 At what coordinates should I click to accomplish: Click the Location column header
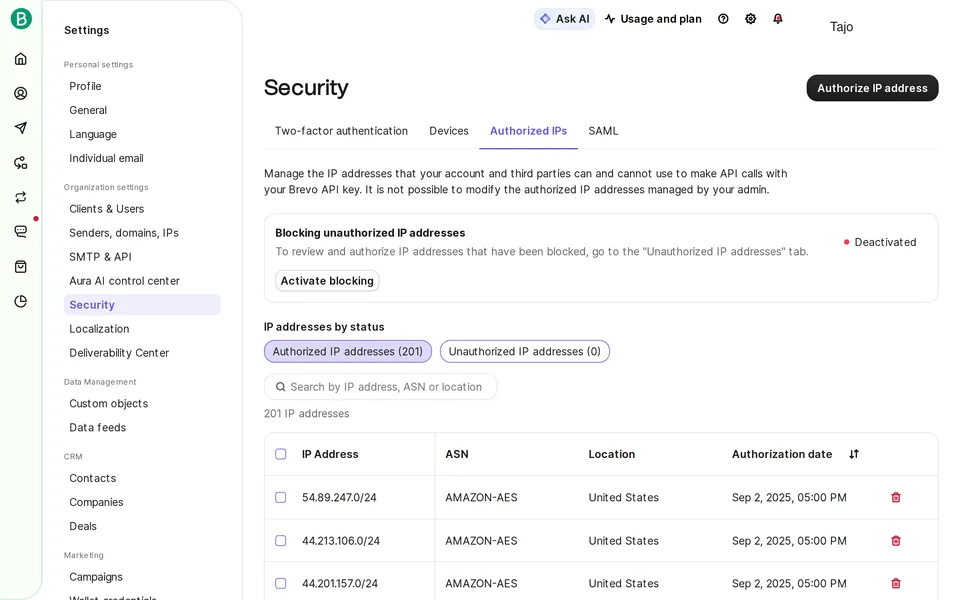pos(612,454)
